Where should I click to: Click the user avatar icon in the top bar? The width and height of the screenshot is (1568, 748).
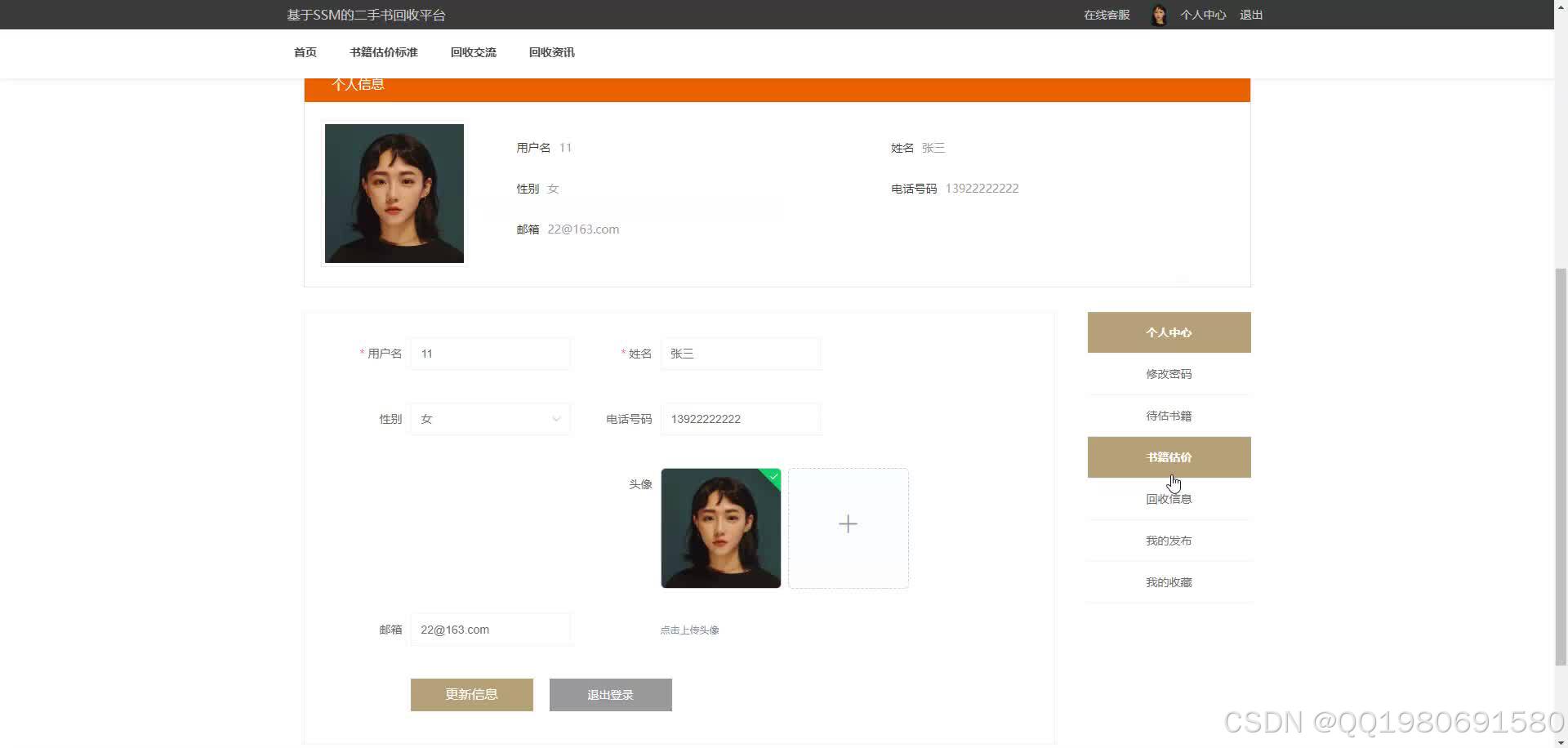click(1158, 15)
